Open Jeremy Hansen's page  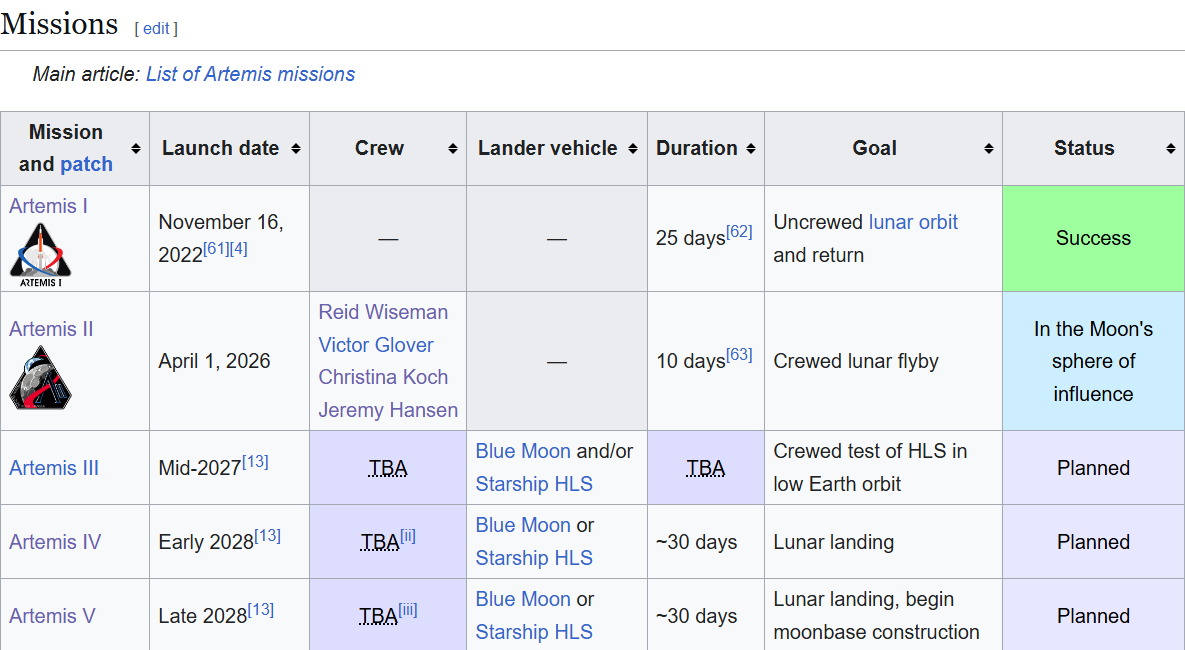pyautogui.click(x=388, y=410)
